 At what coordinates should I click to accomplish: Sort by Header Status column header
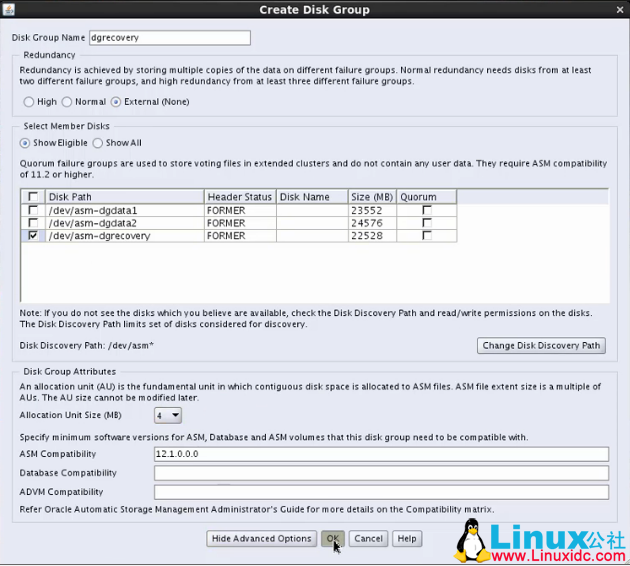point(240,197)
